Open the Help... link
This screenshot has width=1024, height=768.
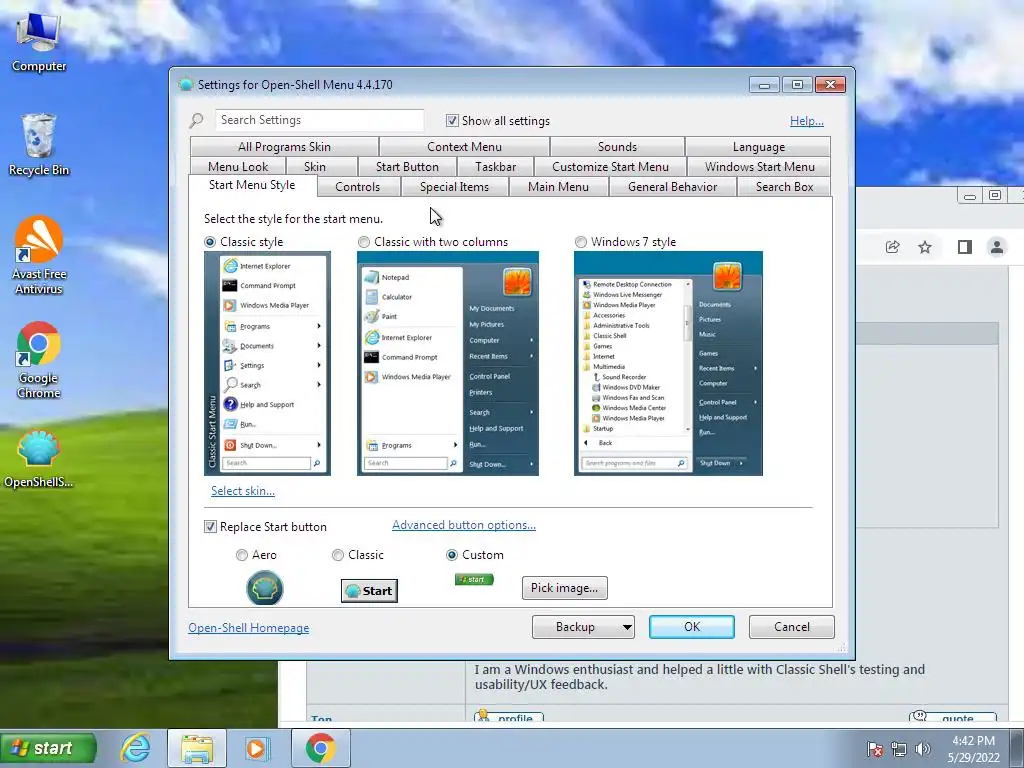click(x=807, y=121)
